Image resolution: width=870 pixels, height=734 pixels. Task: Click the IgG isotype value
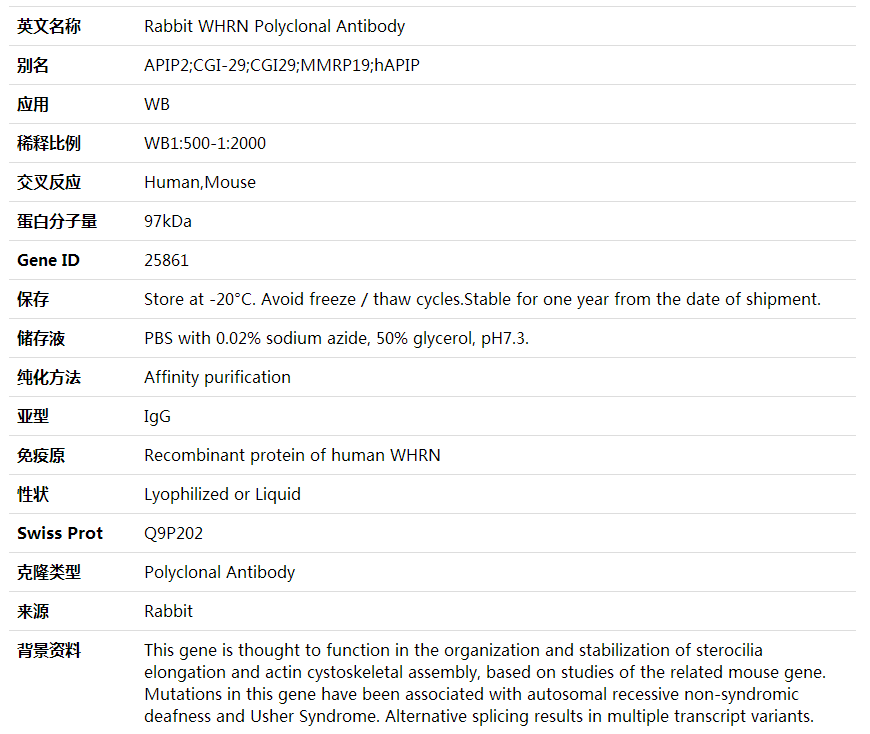157,417
